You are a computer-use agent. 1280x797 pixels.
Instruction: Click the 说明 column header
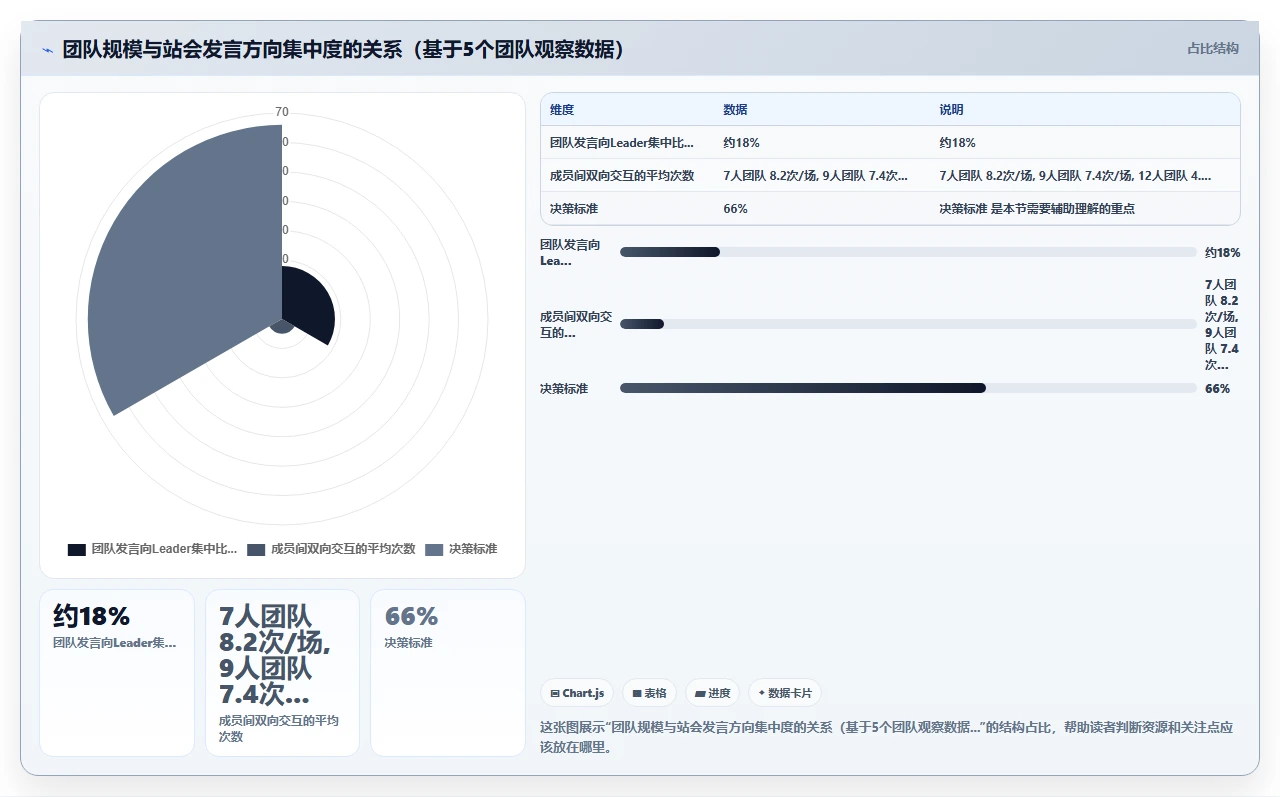pyautogui.click(x=951, y=110)
